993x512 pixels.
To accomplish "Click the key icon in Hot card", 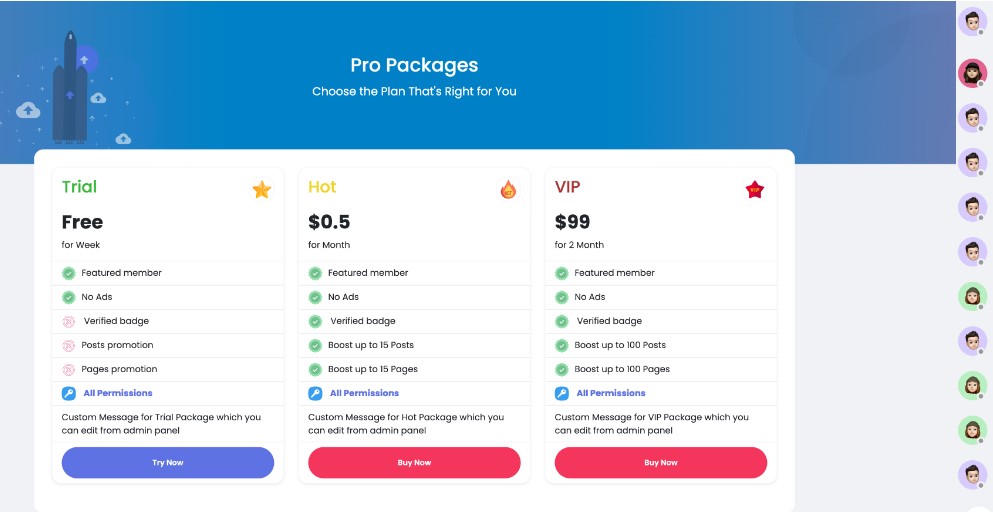I will click(315, 393).
